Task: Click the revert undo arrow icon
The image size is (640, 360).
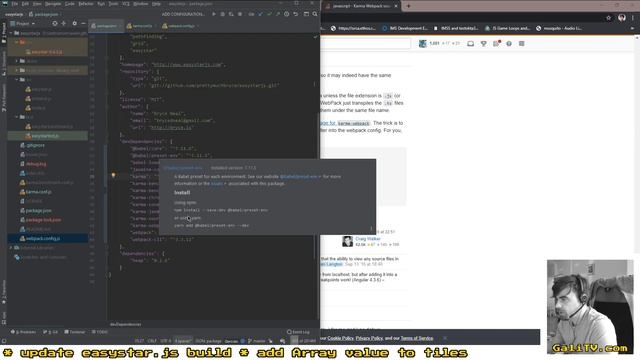Action: (296, 14)
